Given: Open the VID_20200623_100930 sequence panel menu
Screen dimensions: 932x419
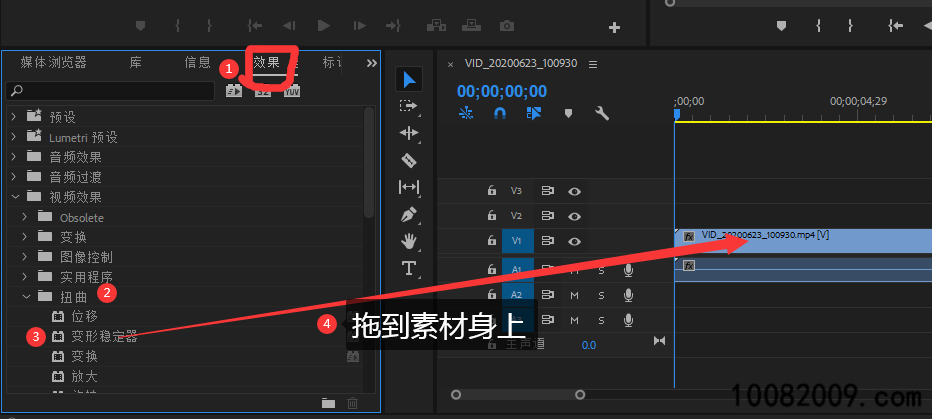Looking at the screenshot, I should tap(593, 64).
